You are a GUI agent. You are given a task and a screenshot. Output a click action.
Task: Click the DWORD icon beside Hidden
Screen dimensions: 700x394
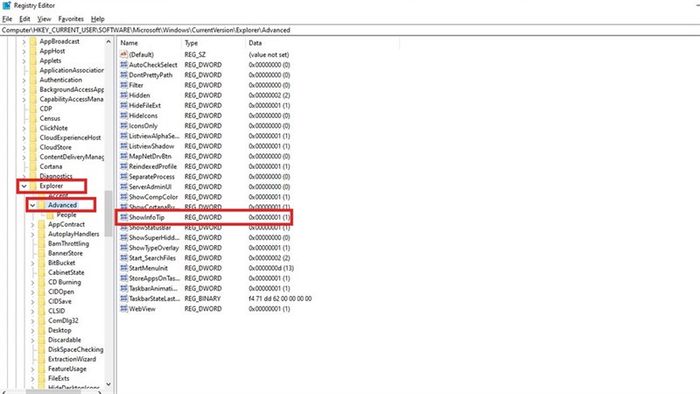coord(124,95)
